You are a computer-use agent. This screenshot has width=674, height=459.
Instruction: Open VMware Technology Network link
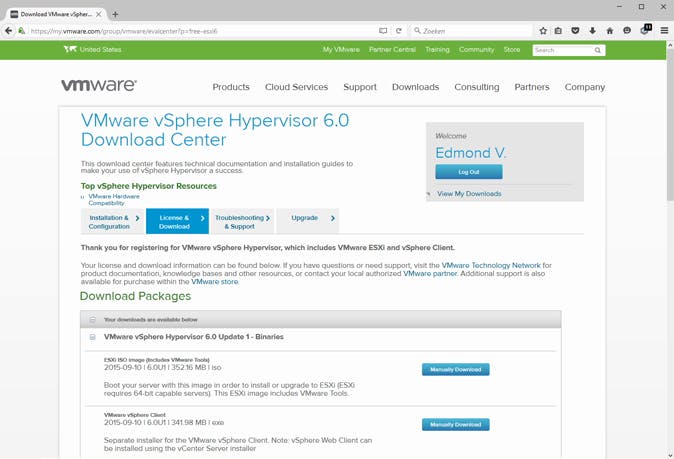[491, 266]
